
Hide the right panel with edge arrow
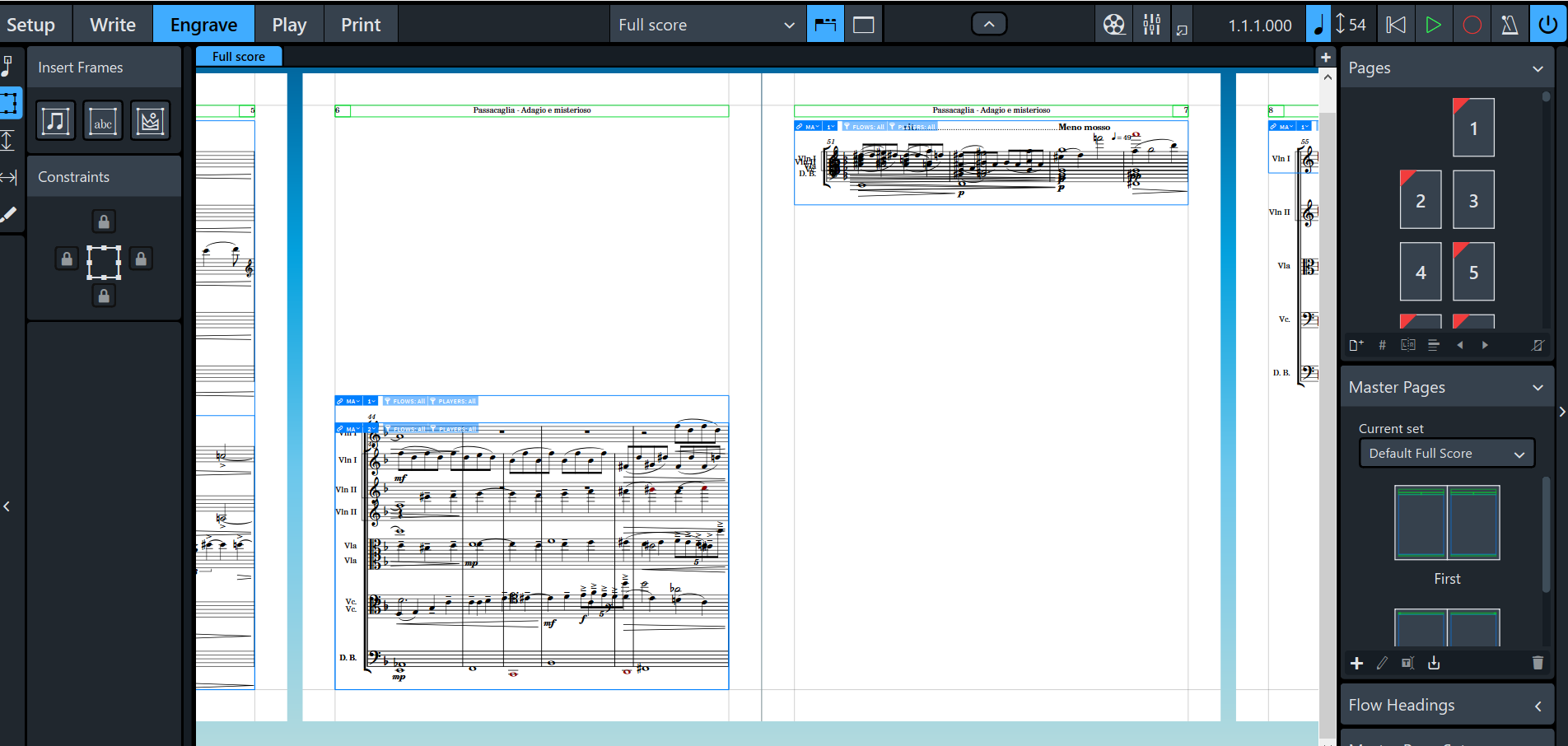1561,412
